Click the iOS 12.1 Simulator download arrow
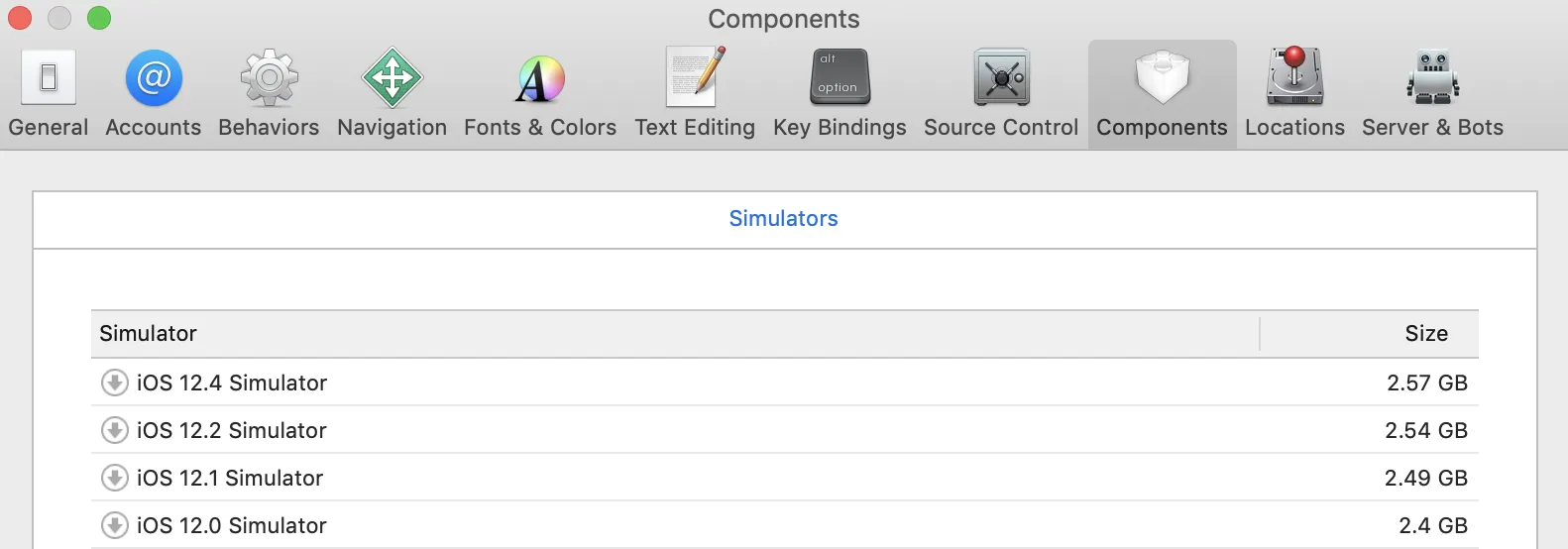The width and height of the screenshot is (1568, 549). click(x=115, y=478)
